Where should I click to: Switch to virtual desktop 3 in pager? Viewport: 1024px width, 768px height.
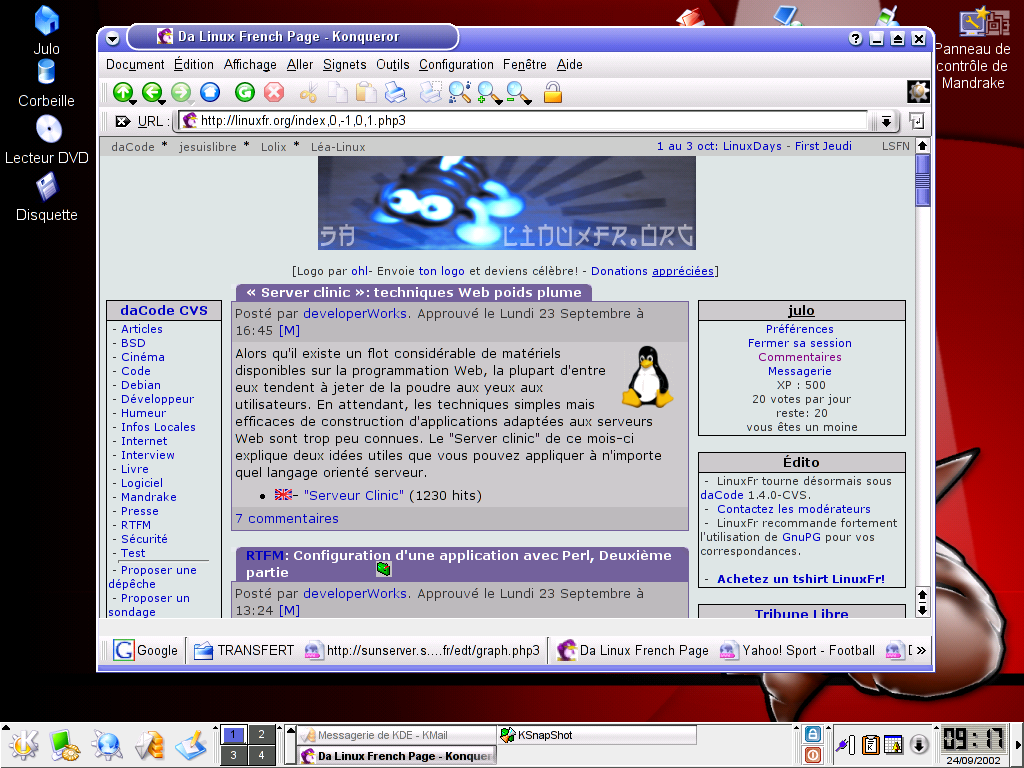[234, 755]
